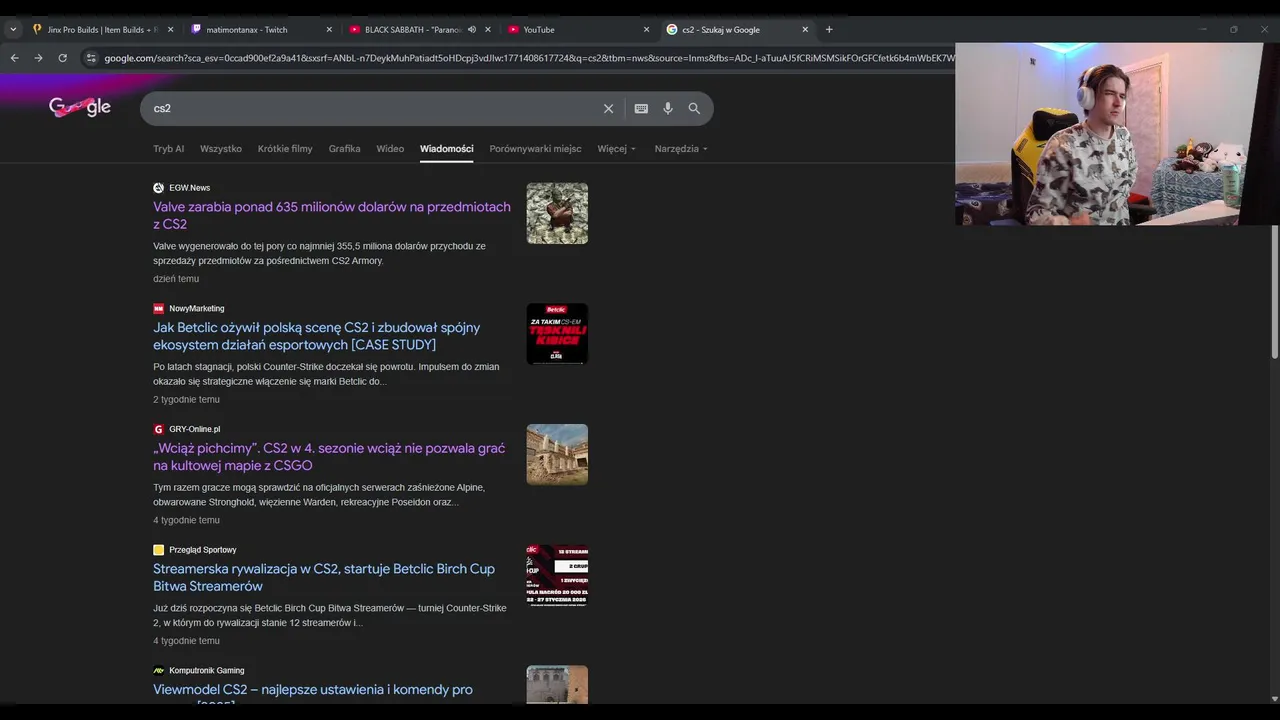Image resolution: width=1280 pixels, height=720 pixels.
Task: Go back with the browser back arrow
Action: coord(14,58)
